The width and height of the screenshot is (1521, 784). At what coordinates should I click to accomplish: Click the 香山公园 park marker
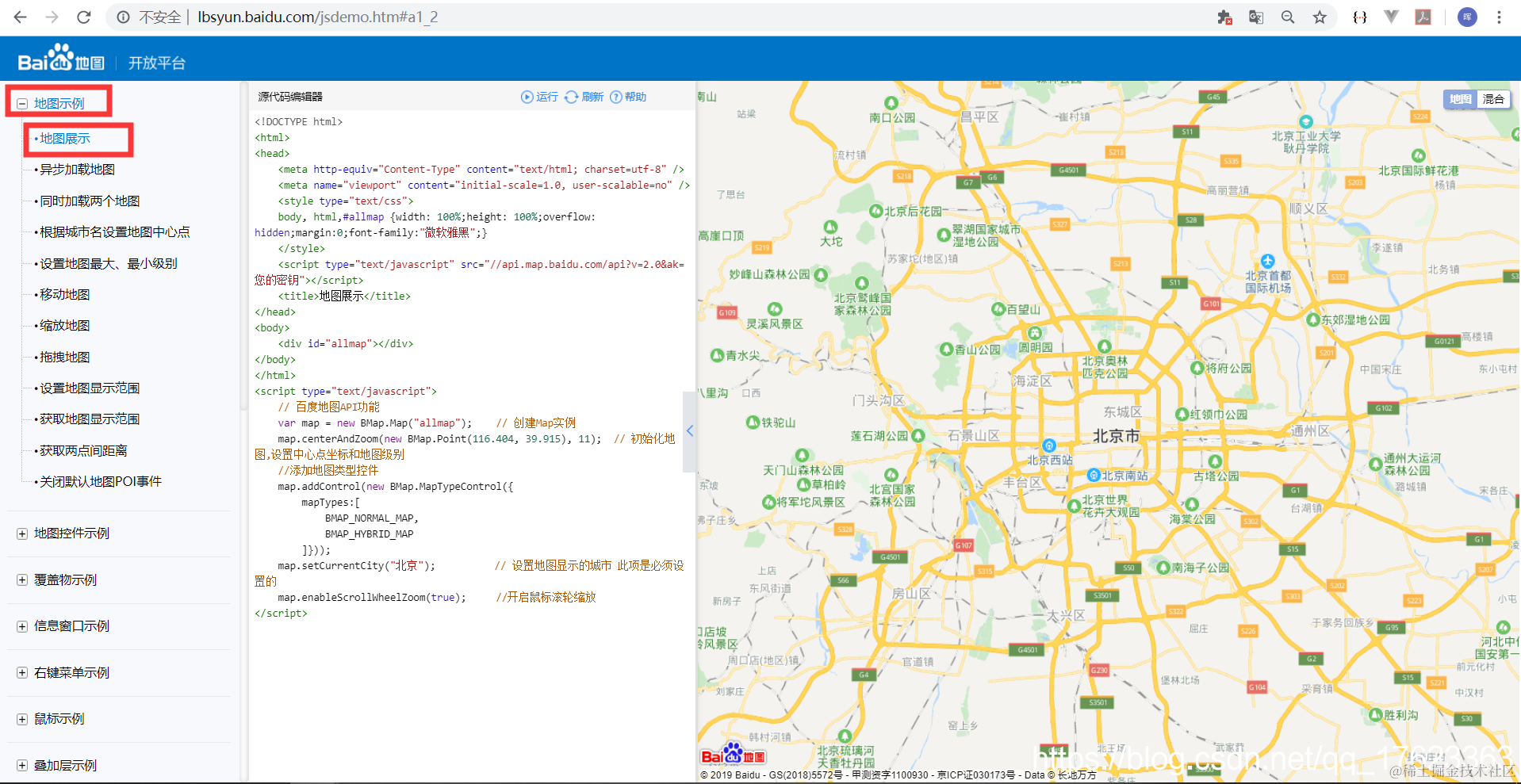[x=946, y=349]
